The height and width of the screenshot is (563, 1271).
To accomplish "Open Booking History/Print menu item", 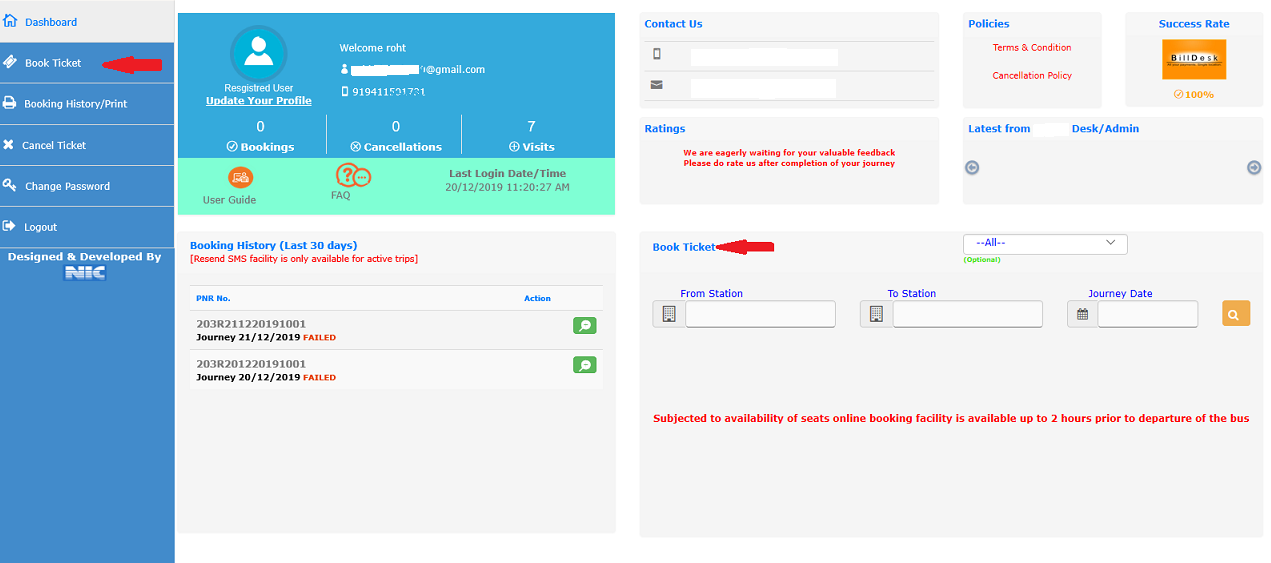I will tap(75, 104).
